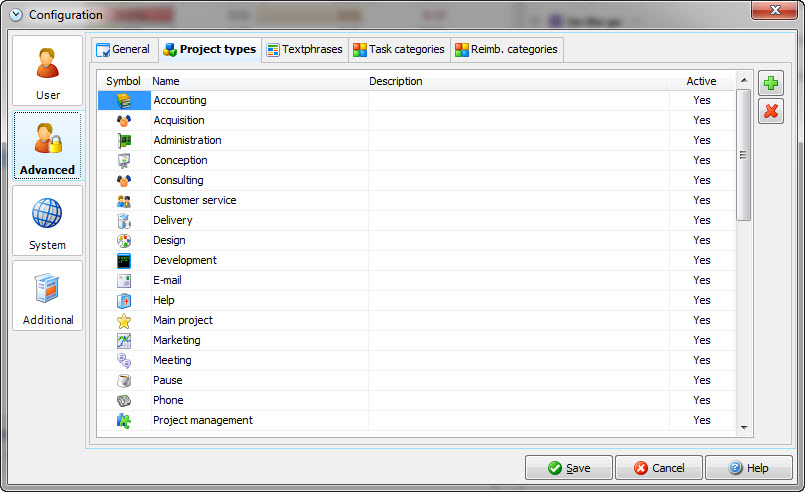Image resolution: width=805 pixels, height=492 pixels.
Task: Select the Advanced section icon
Action: click(48, 146)
